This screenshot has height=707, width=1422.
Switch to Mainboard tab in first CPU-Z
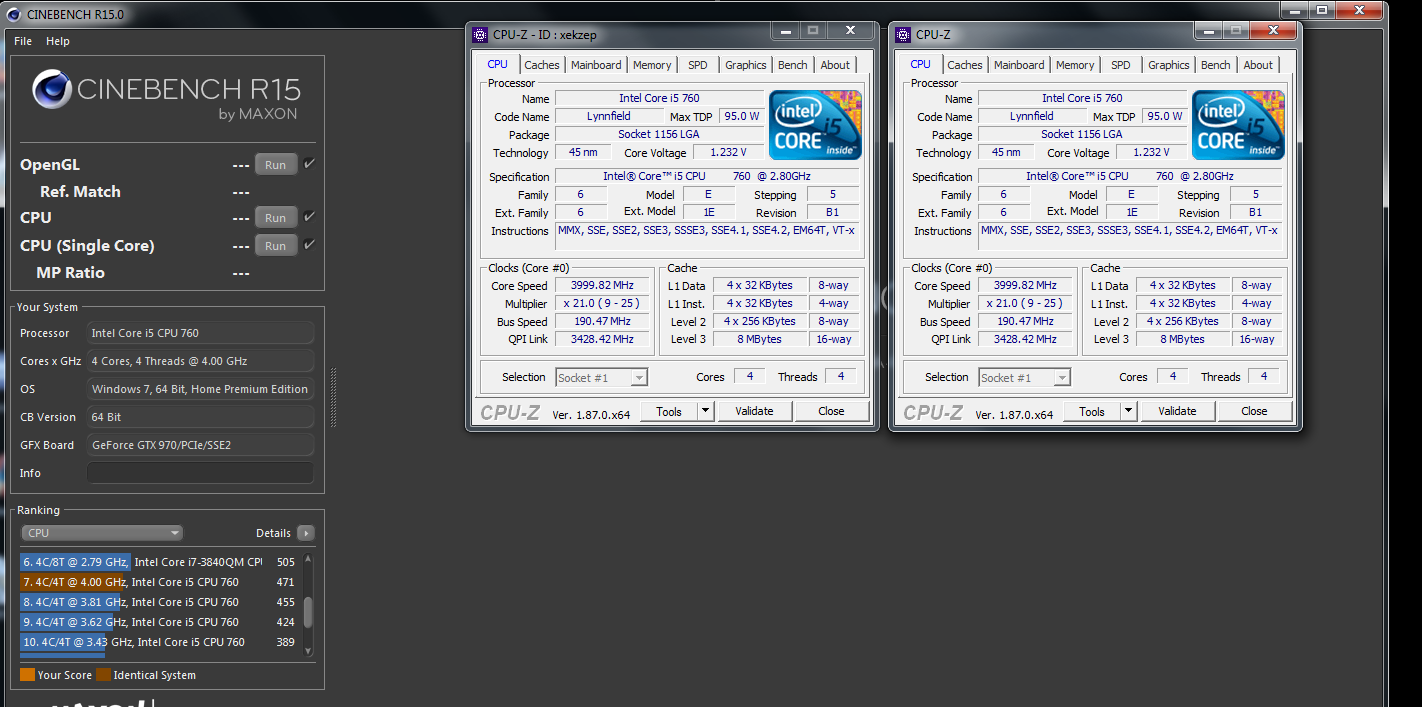(x=596, y=65)
